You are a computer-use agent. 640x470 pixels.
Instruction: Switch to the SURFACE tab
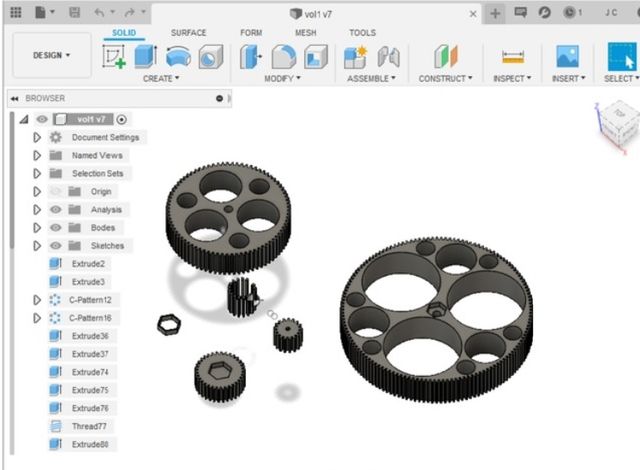pos(188,33)
